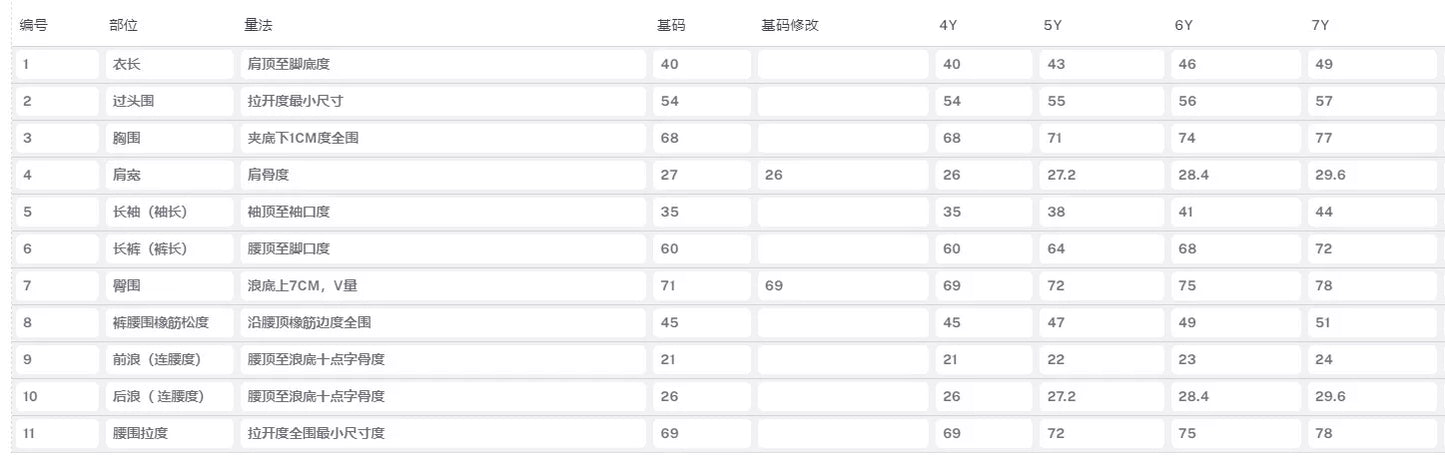Click the 部位 field containing 前浪（连腰度）
This screenshot has height=456, width=1445.
[x=169, y=360]
